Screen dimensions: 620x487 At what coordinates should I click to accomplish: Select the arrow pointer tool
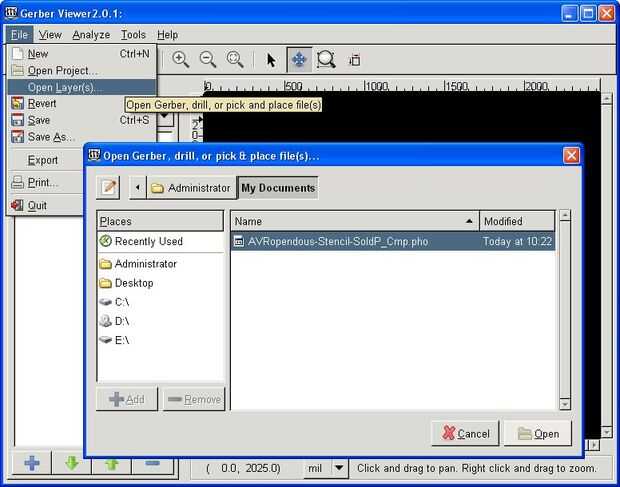click(271, 60)
